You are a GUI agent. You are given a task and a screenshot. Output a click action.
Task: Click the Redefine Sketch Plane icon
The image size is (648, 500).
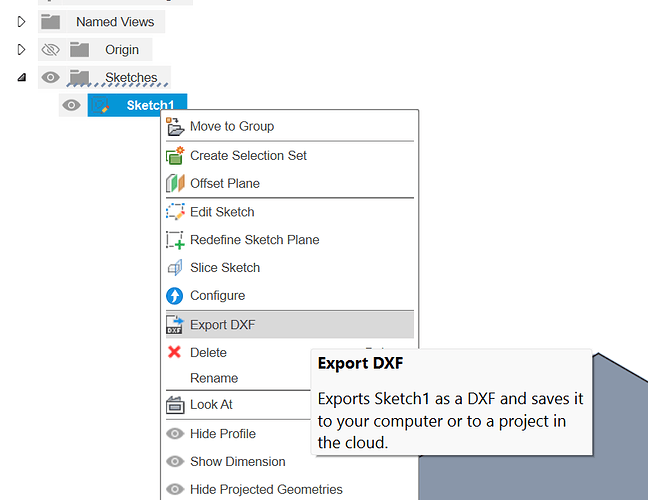pos(175,240)
